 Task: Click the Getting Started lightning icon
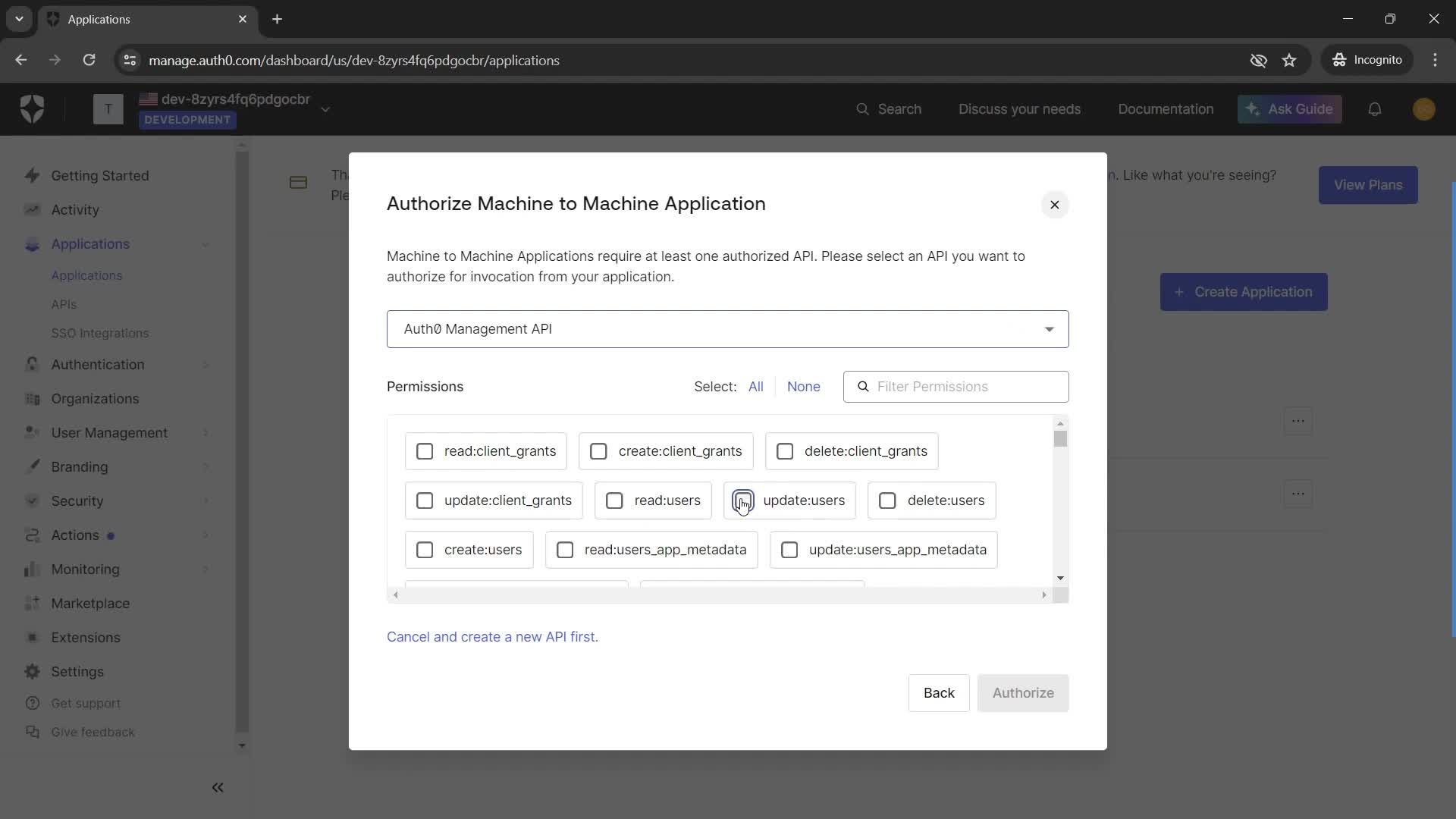[x=32, y=176]
